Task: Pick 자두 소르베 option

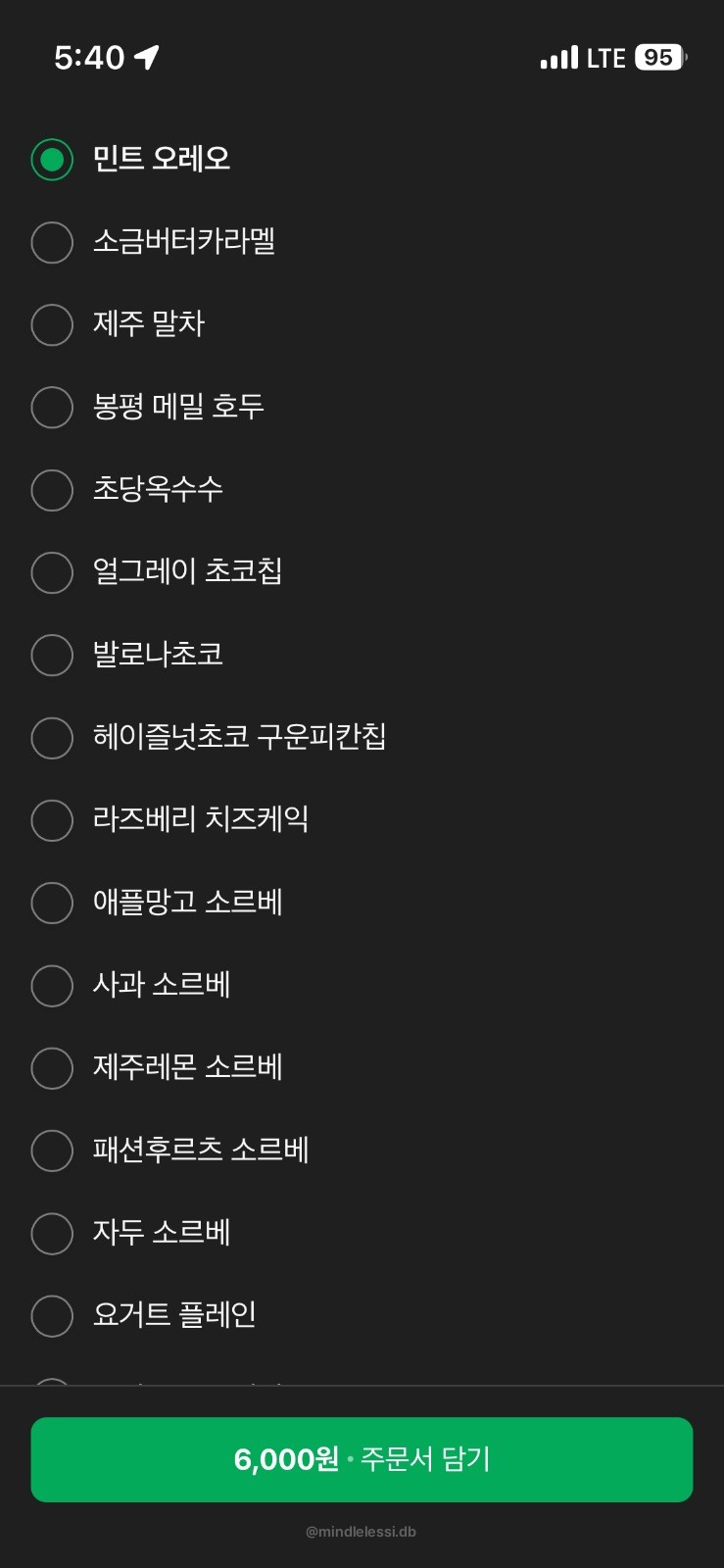Action: coord(52,1233)
